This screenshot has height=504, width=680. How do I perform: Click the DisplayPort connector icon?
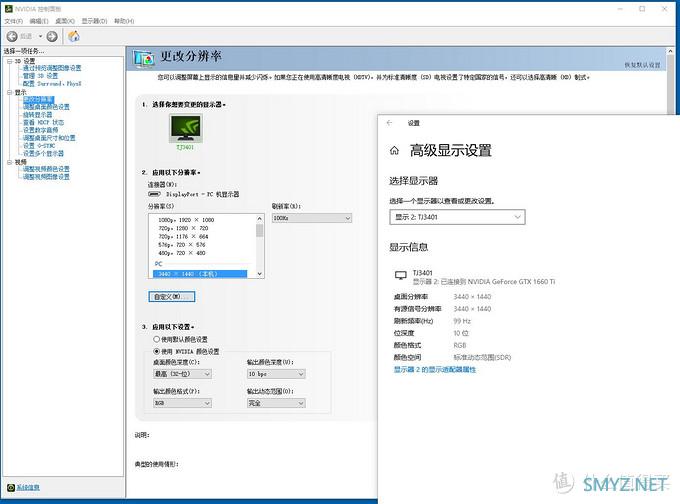pyautogui.click(x=154, y=194)
